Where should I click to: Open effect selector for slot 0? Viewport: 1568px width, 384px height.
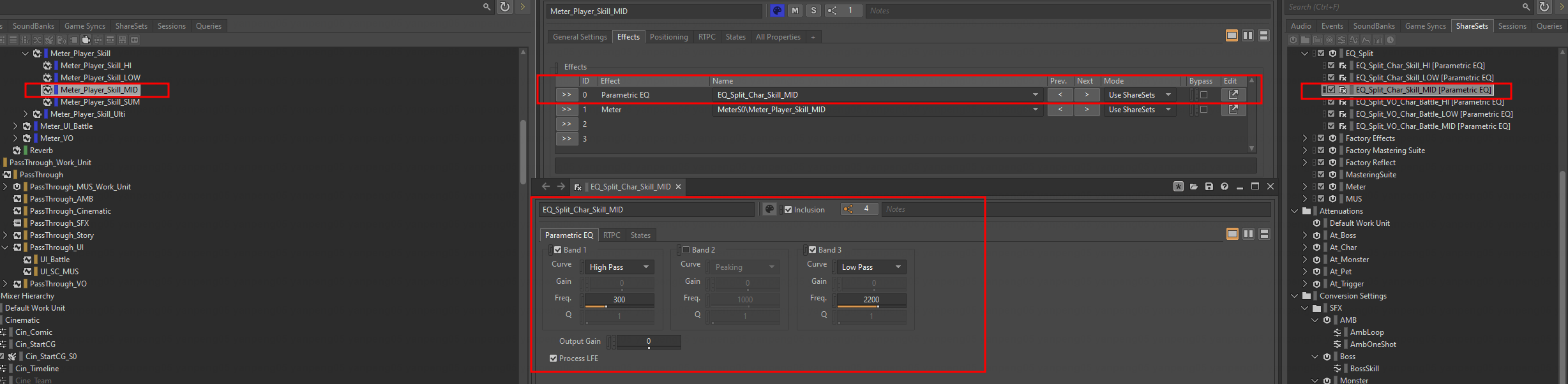click(566, 94)
